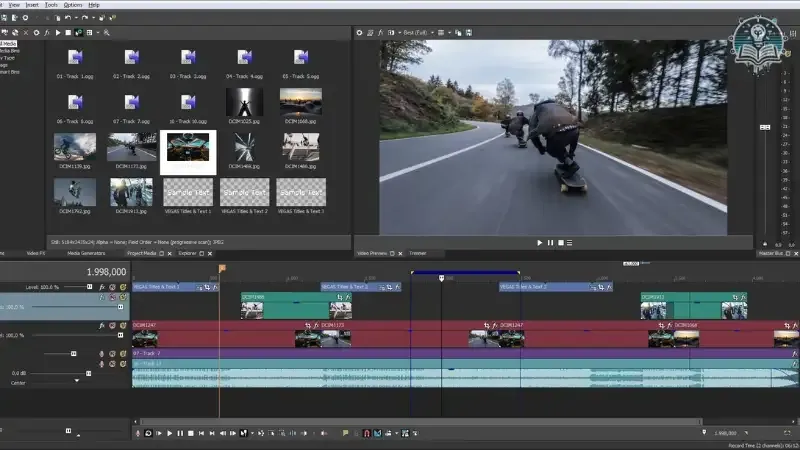Open the Options menu
This screenshot has width=800, height=450.
72,5
